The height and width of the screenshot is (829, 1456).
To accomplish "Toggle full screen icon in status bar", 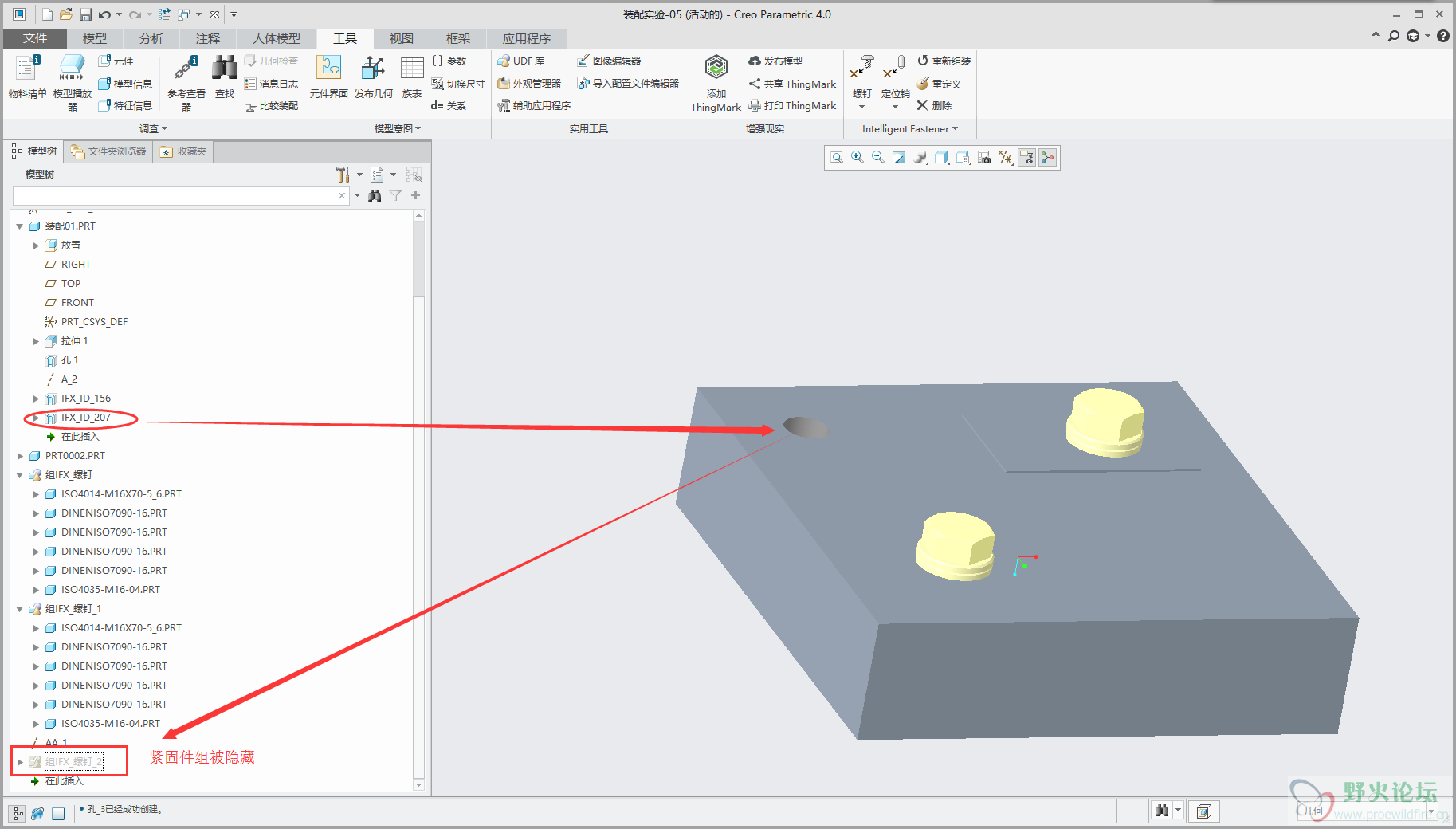I will (58, 813).
